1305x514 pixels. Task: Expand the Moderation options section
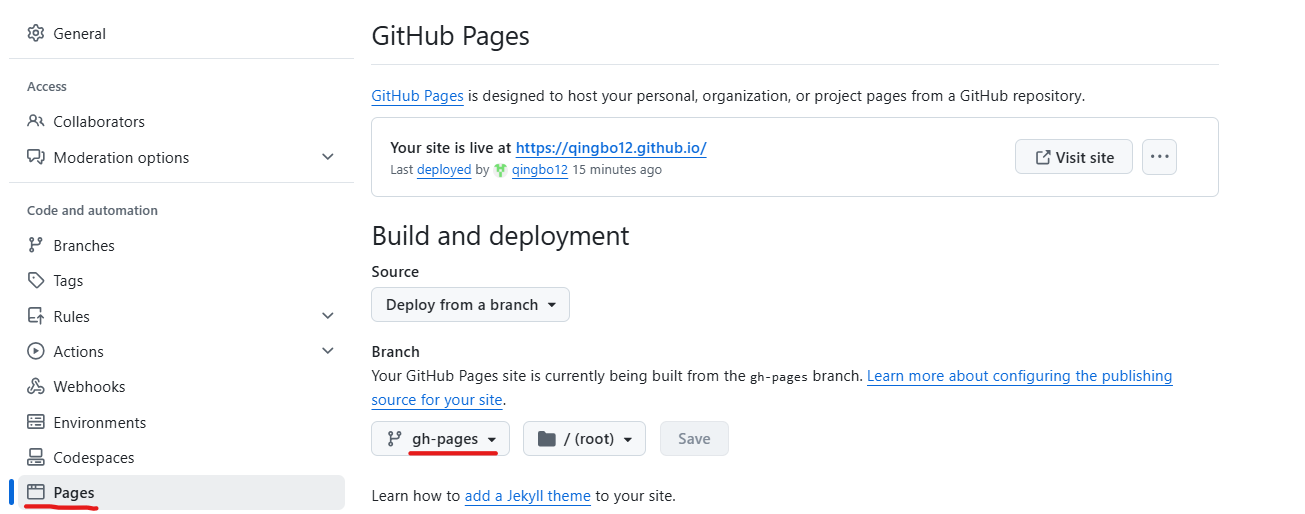click(328, 157)
